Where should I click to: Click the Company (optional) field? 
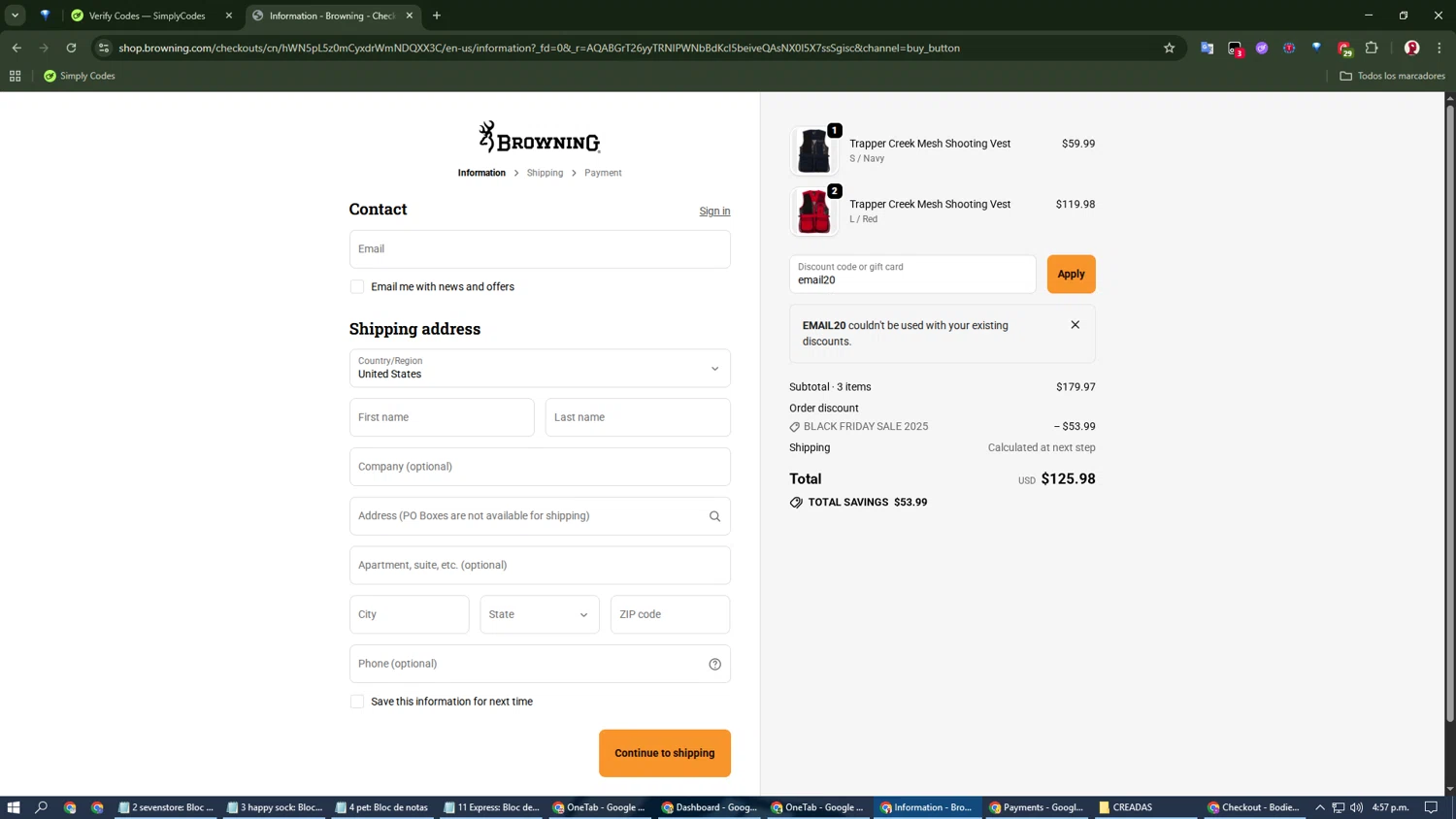coord(540,467)
